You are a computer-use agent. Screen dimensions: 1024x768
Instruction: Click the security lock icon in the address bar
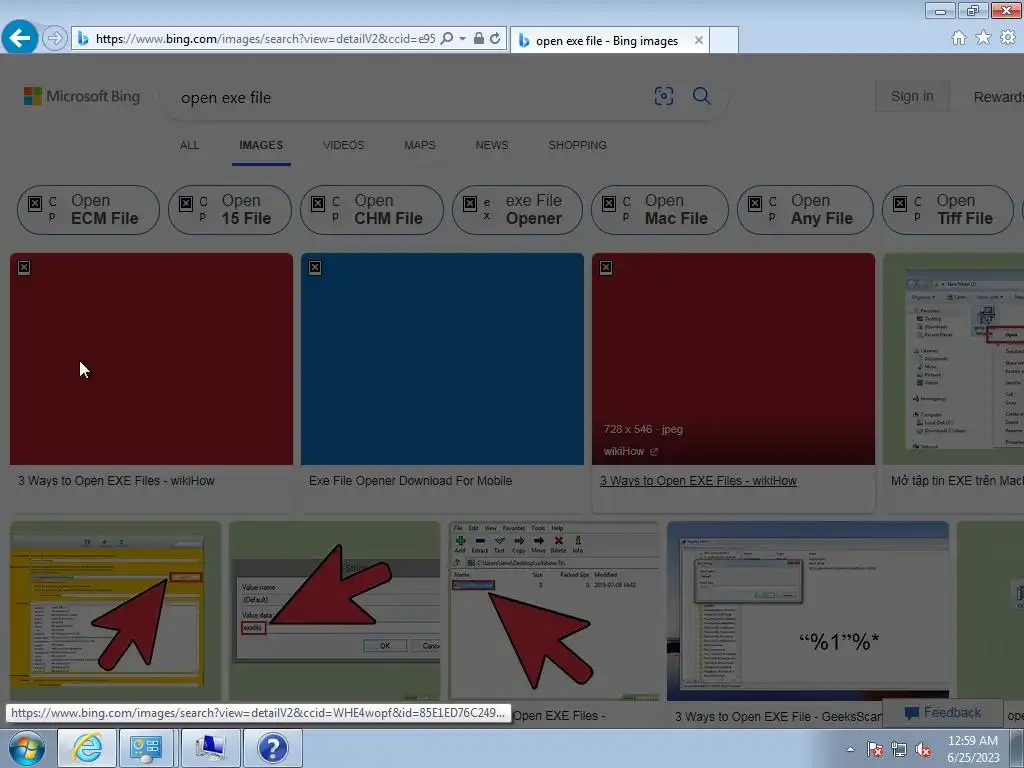pos(479,39)
